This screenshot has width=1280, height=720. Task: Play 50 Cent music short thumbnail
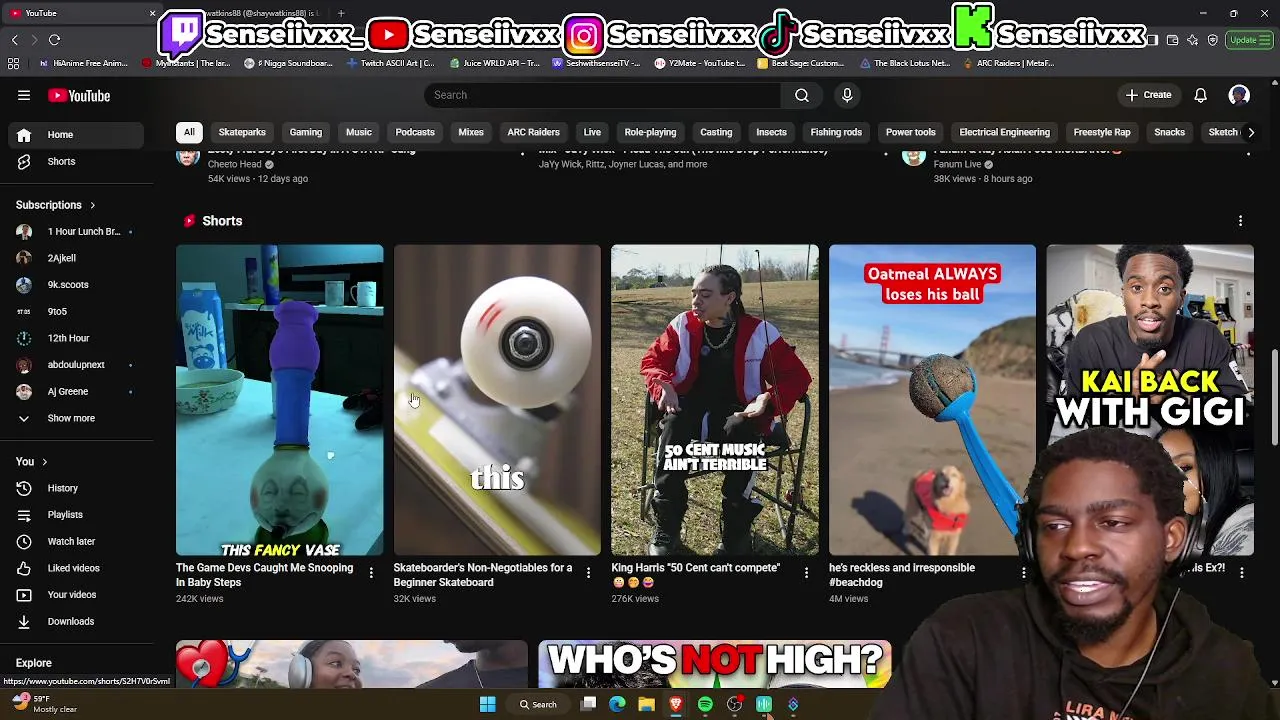pos(714,400)
